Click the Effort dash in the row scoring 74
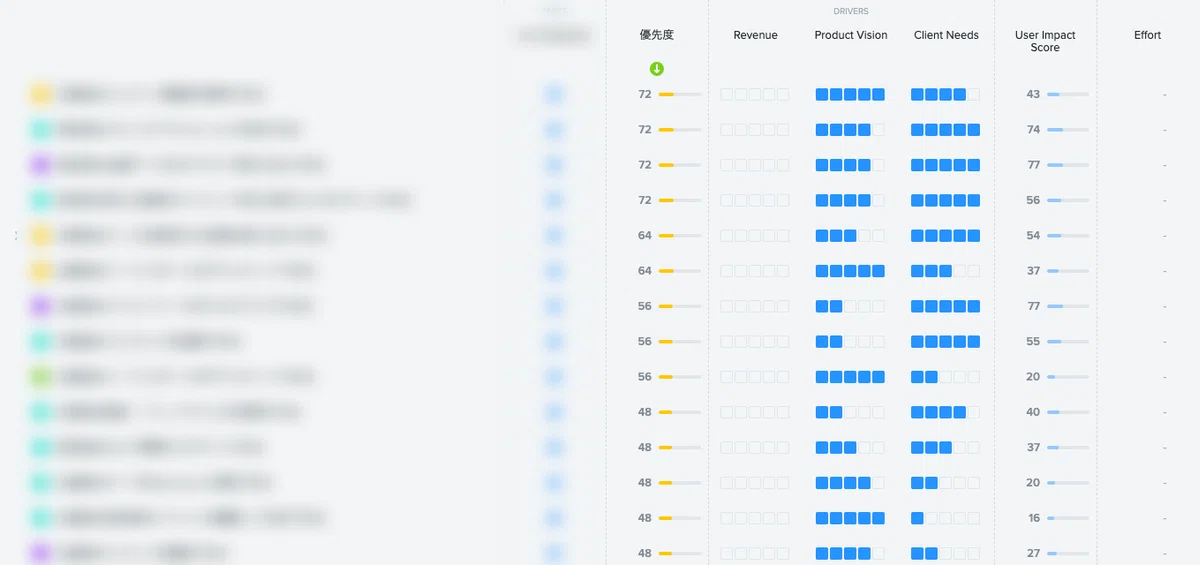This screenshot has width=1200, height=565. coord(1165,130)
